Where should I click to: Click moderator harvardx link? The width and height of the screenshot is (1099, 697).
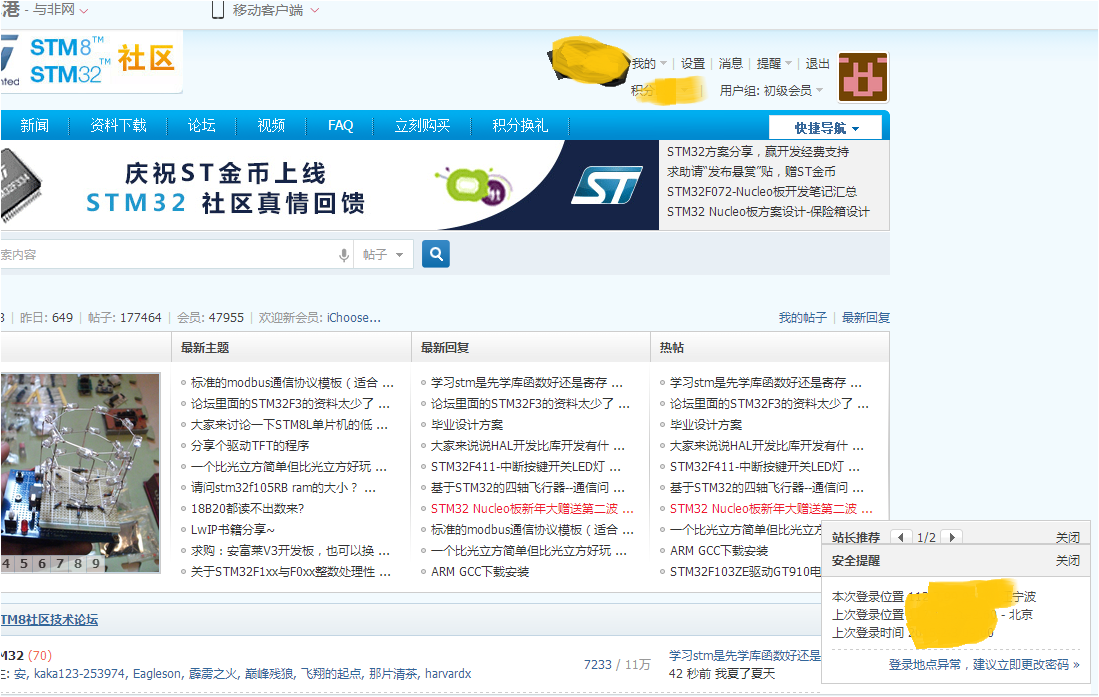pos(448,674)
